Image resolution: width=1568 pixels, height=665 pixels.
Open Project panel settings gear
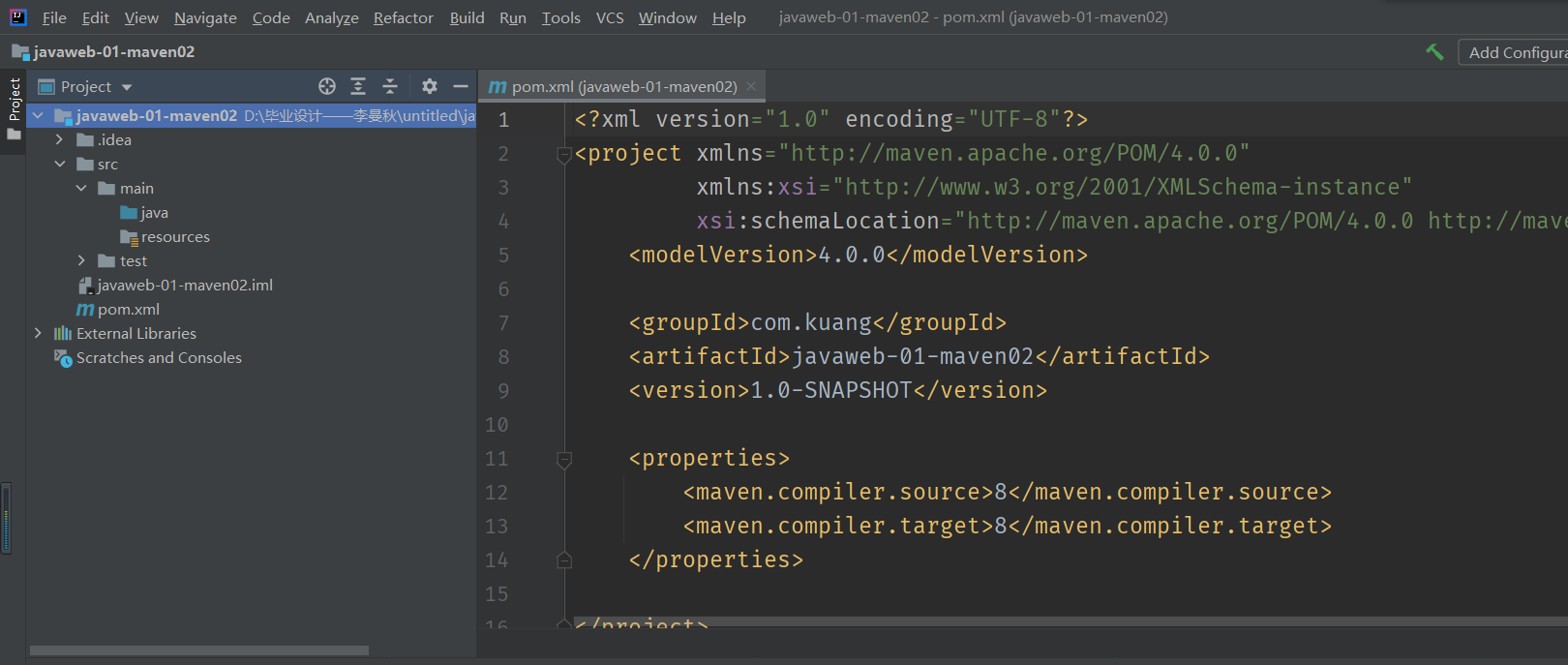coord(430,86)
